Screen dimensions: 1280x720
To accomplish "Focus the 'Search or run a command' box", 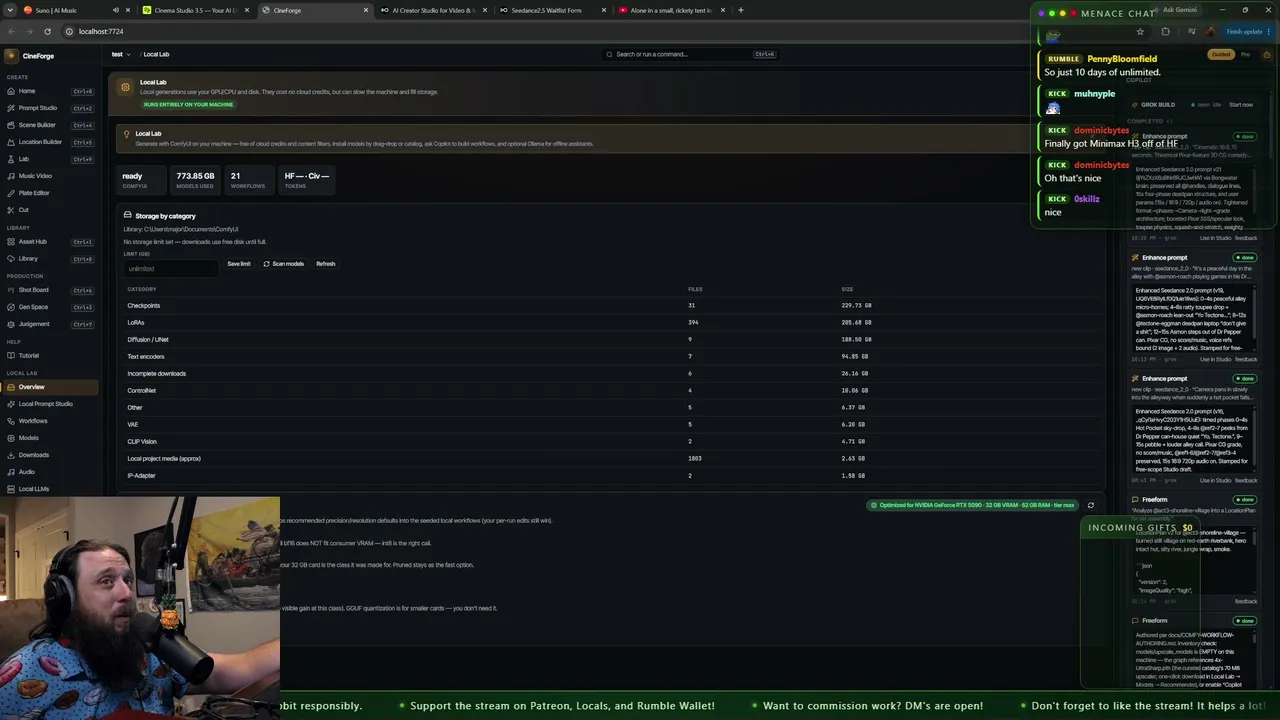I will click(690, 54).
